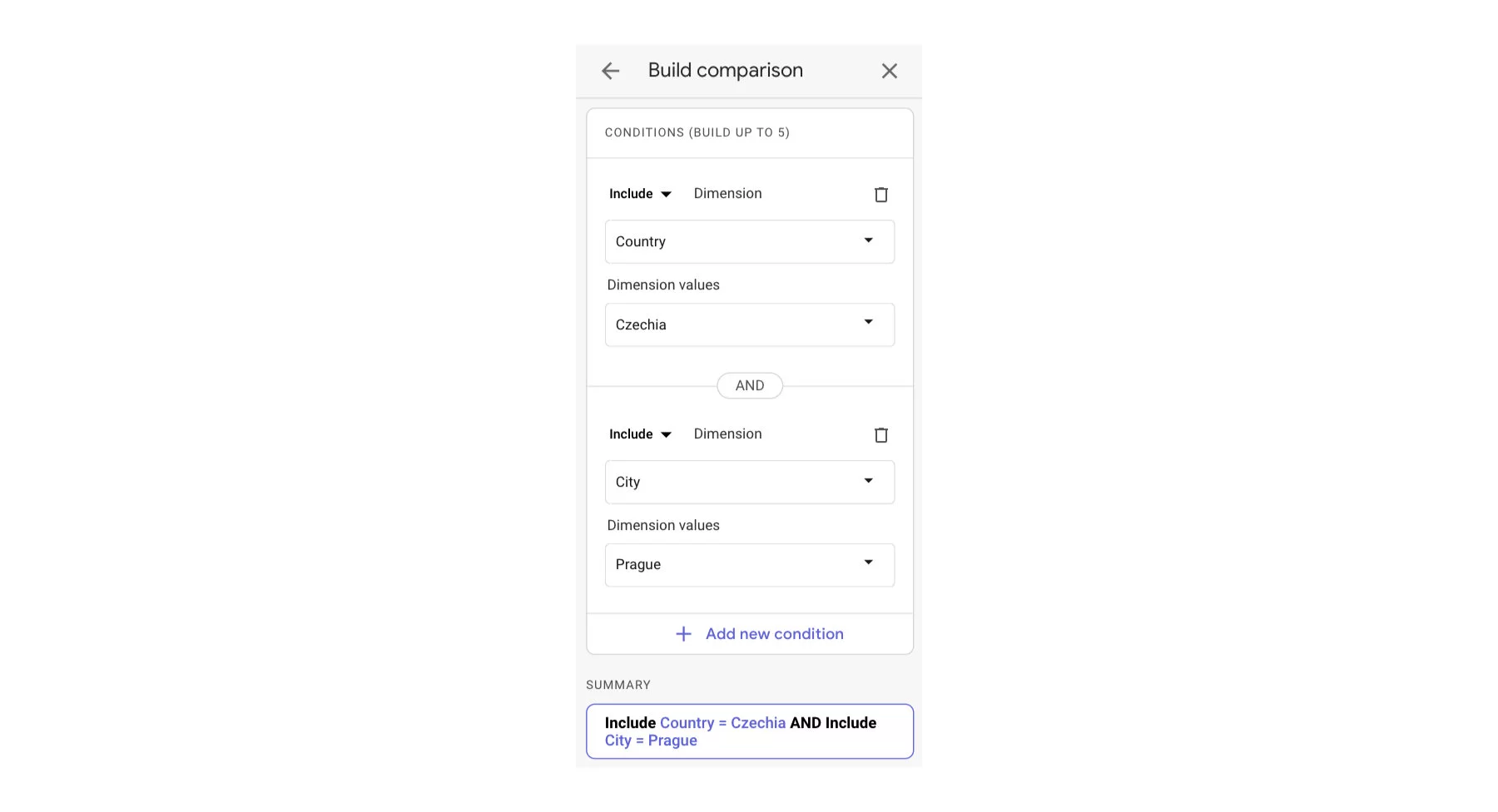
Task: Close the Build comparison panel
Action: (x=889, y=72)
